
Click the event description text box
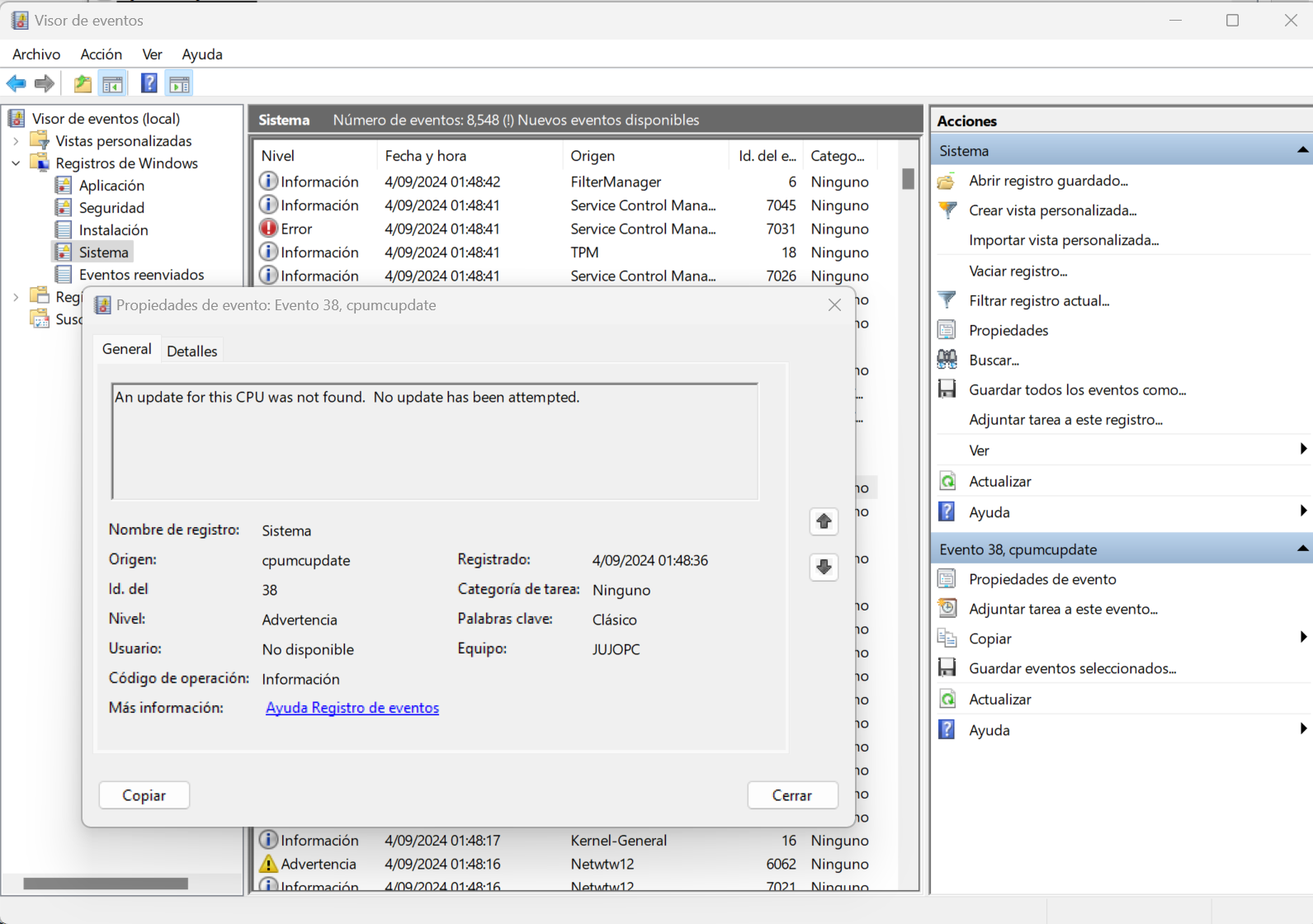click(x=435, y=441)
